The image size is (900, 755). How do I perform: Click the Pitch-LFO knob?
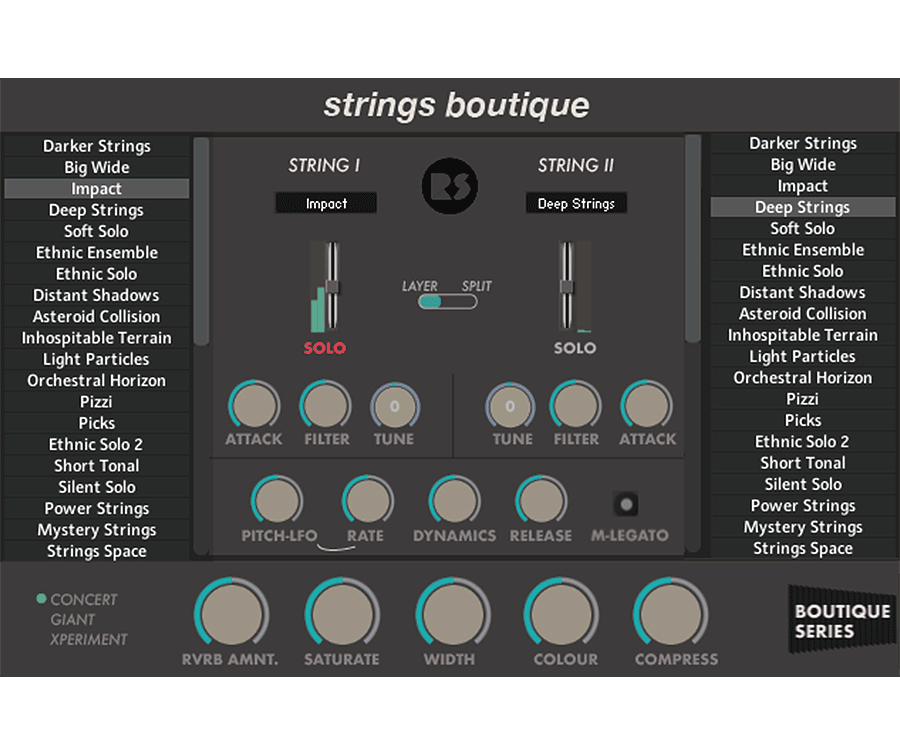click(x=277, y=501)
